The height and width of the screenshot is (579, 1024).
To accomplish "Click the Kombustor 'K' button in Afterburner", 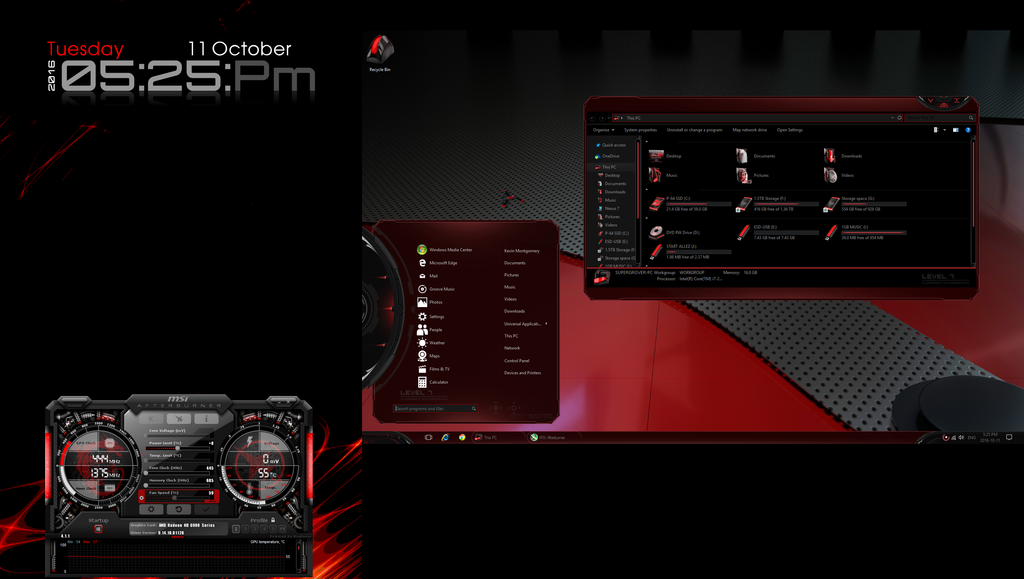I will [x=151, y=417].
